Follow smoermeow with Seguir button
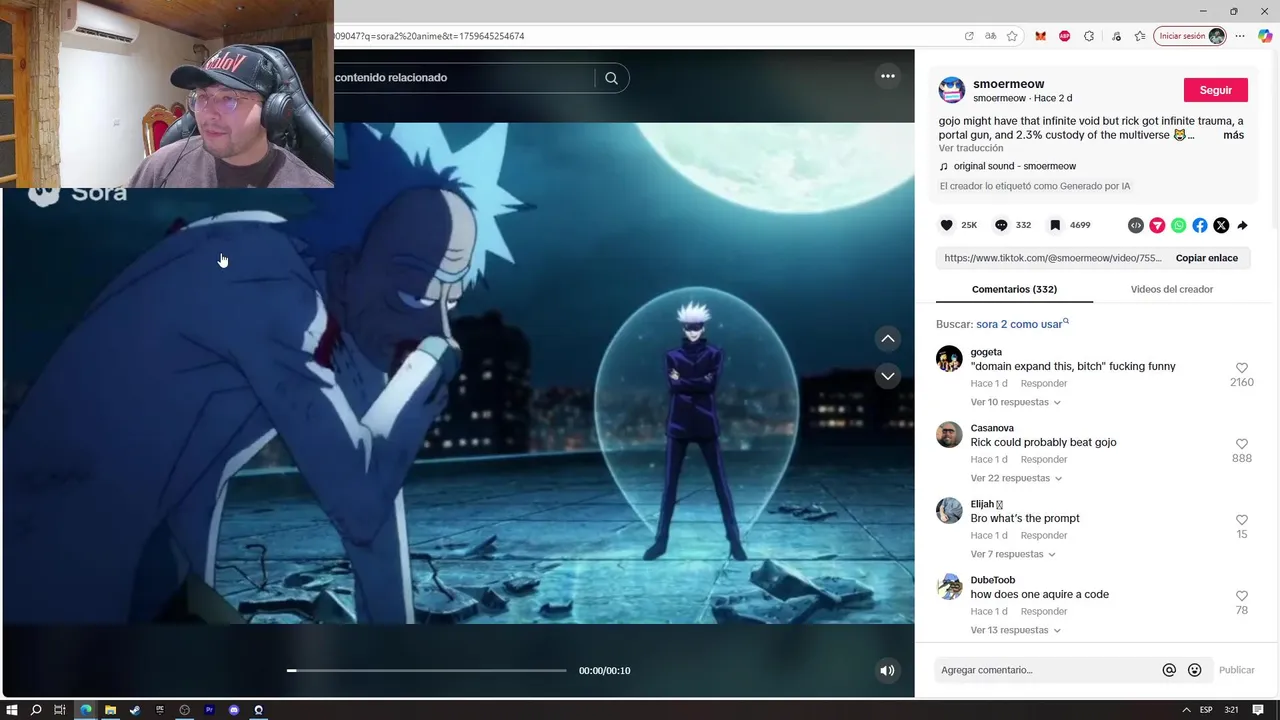Viewport: 1280px width, 720px height. 1216,90
